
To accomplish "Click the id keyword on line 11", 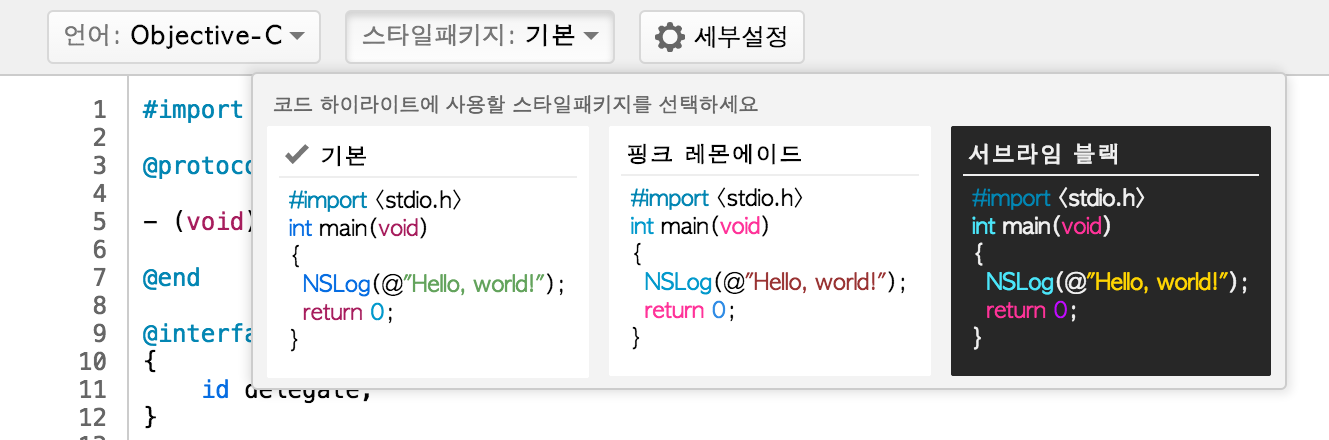I will (x=214, y=389).
